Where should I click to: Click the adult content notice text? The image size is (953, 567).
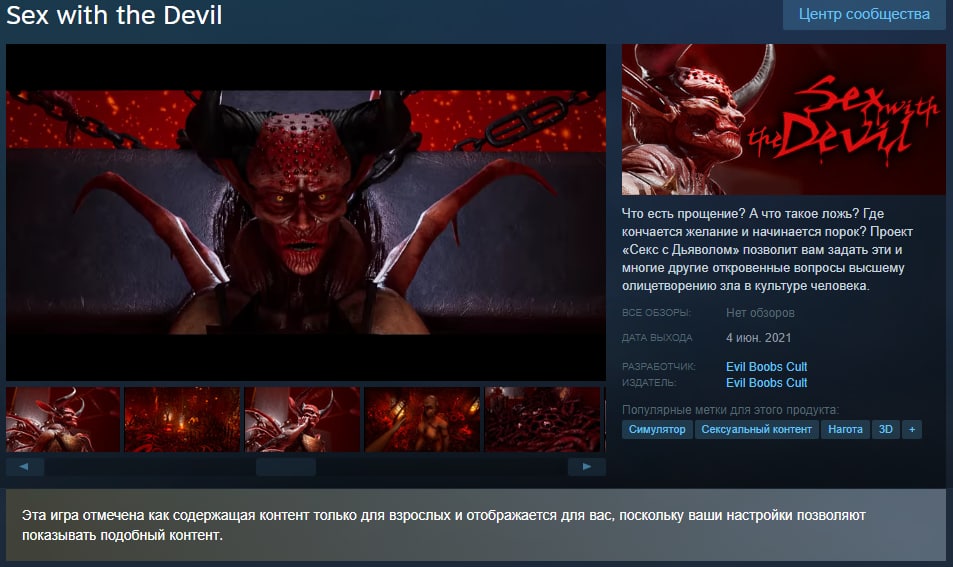[444, 525]
